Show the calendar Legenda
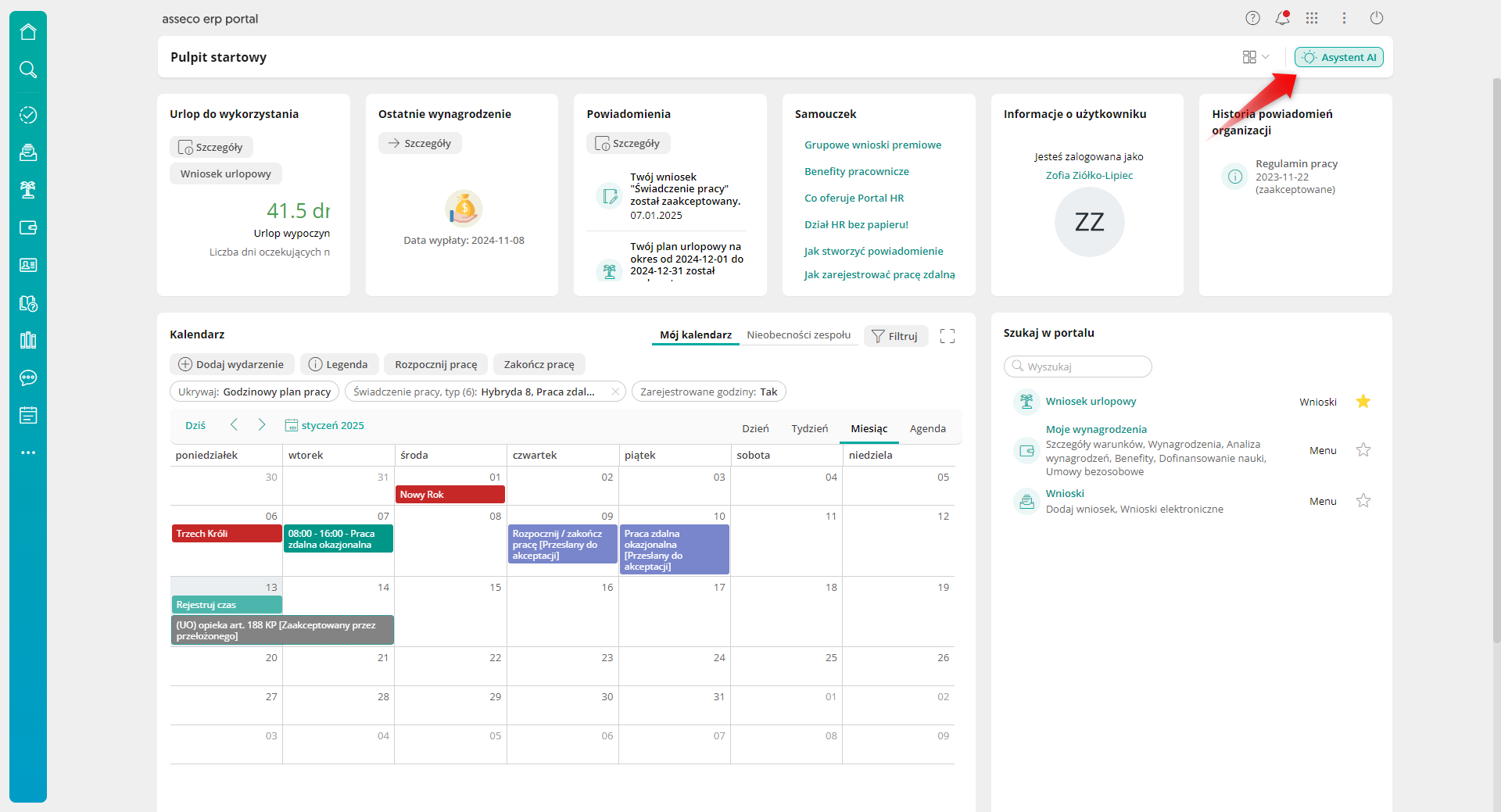Image resolution: width=1501 pixels, height=812 pixels. (339, 364)
